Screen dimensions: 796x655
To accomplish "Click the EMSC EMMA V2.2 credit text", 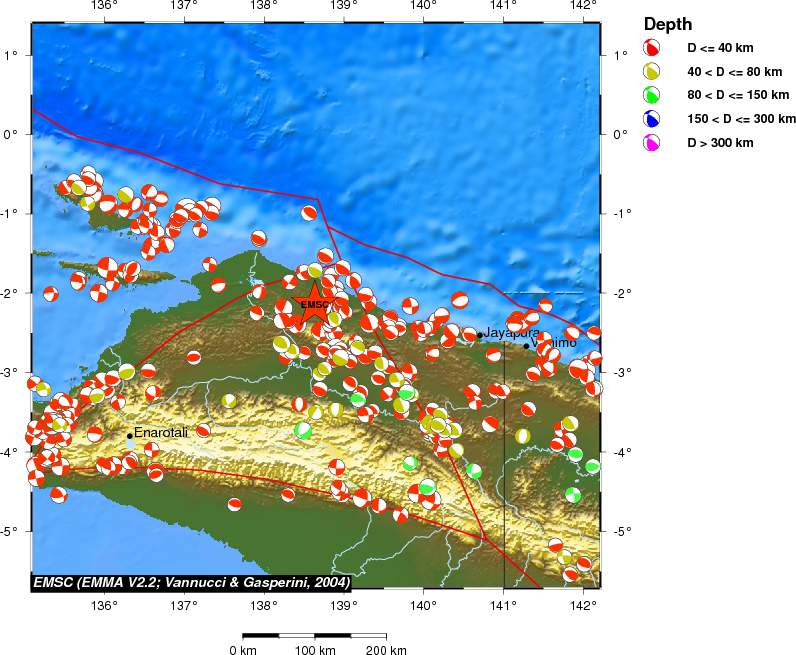I will coord(190,582).
